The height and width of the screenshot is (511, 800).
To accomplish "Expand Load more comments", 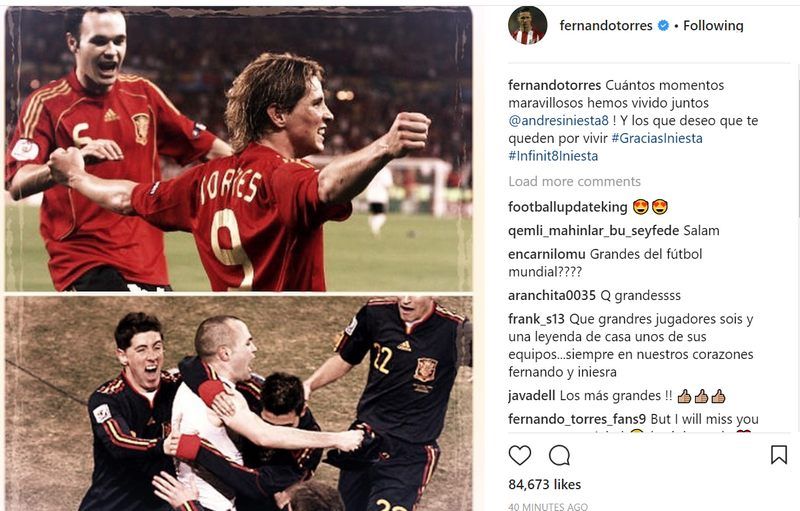I will coord(574,182).
